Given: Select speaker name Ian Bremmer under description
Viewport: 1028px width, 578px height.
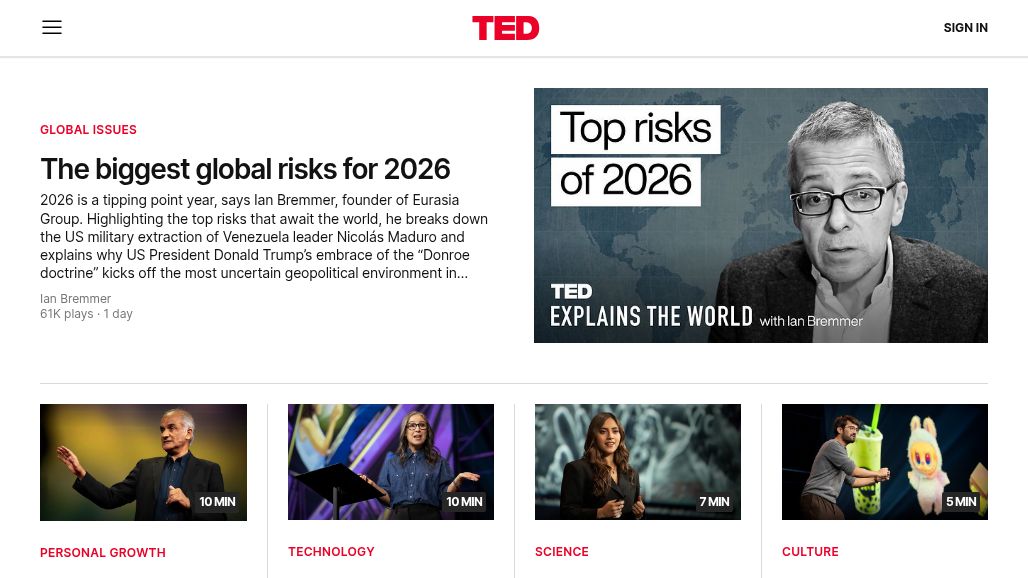Looking at the screenshot, I should [x=75, y=299].
